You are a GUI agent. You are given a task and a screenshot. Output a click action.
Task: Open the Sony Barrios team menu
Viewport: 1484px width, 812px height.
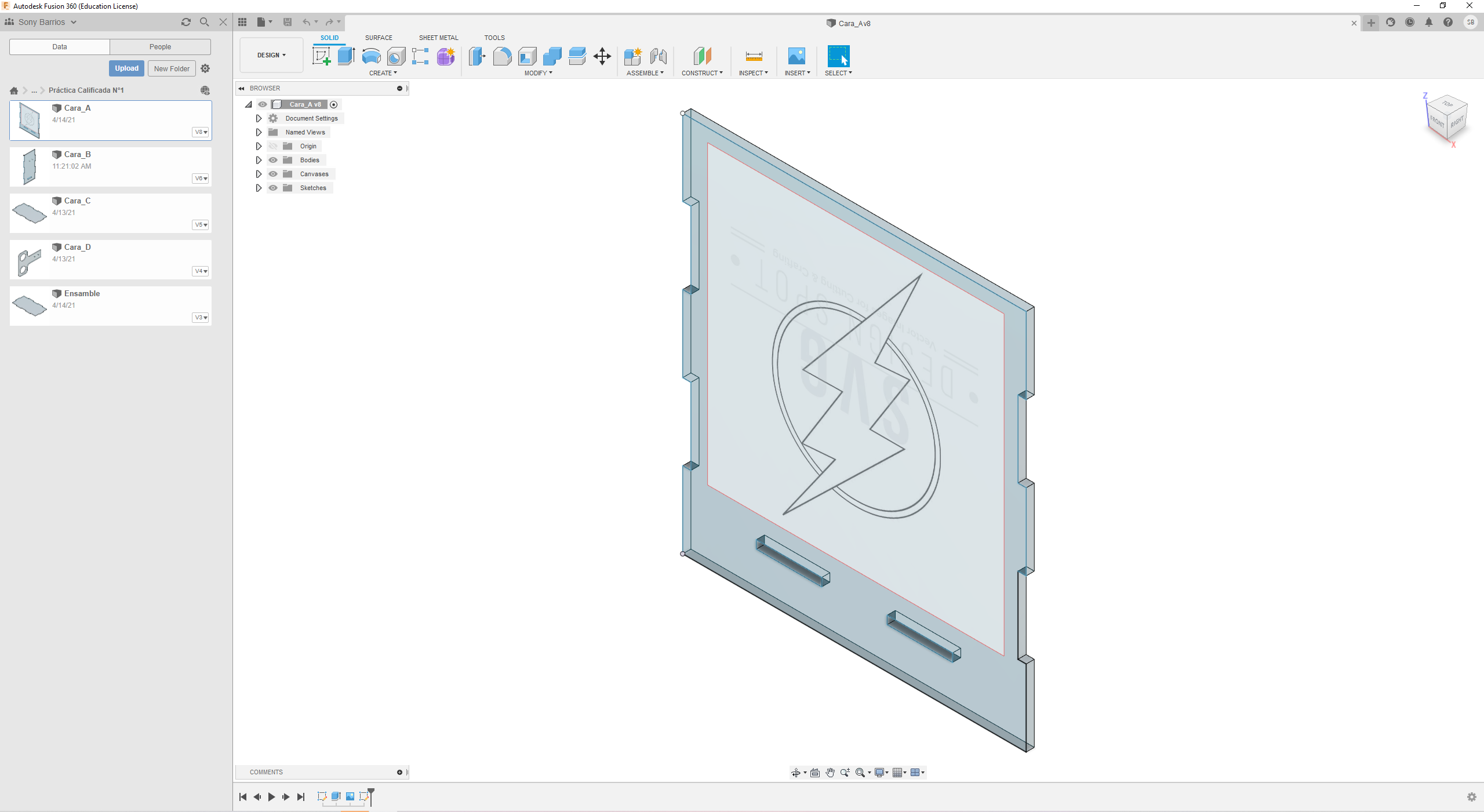(x=41, y=22)
